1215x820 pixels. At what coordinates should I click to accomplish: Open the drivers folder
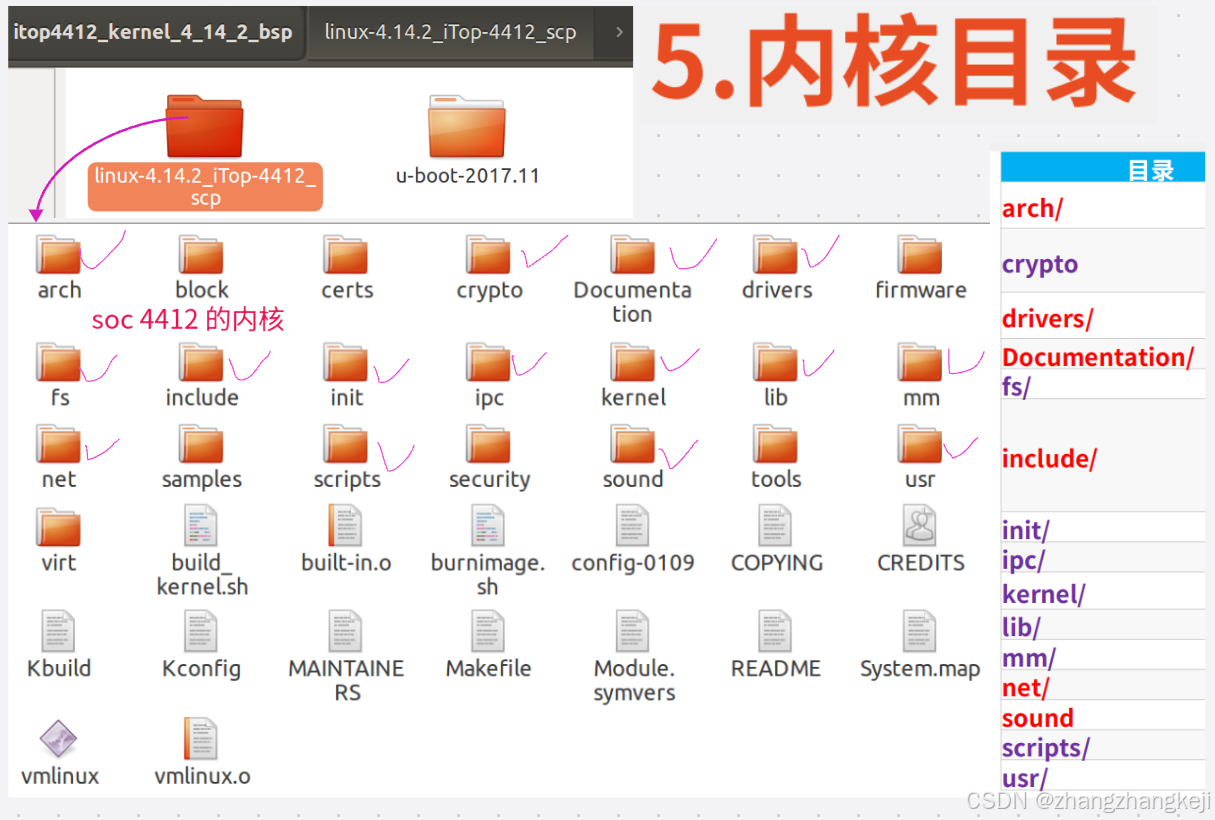[x=776, y=255]
